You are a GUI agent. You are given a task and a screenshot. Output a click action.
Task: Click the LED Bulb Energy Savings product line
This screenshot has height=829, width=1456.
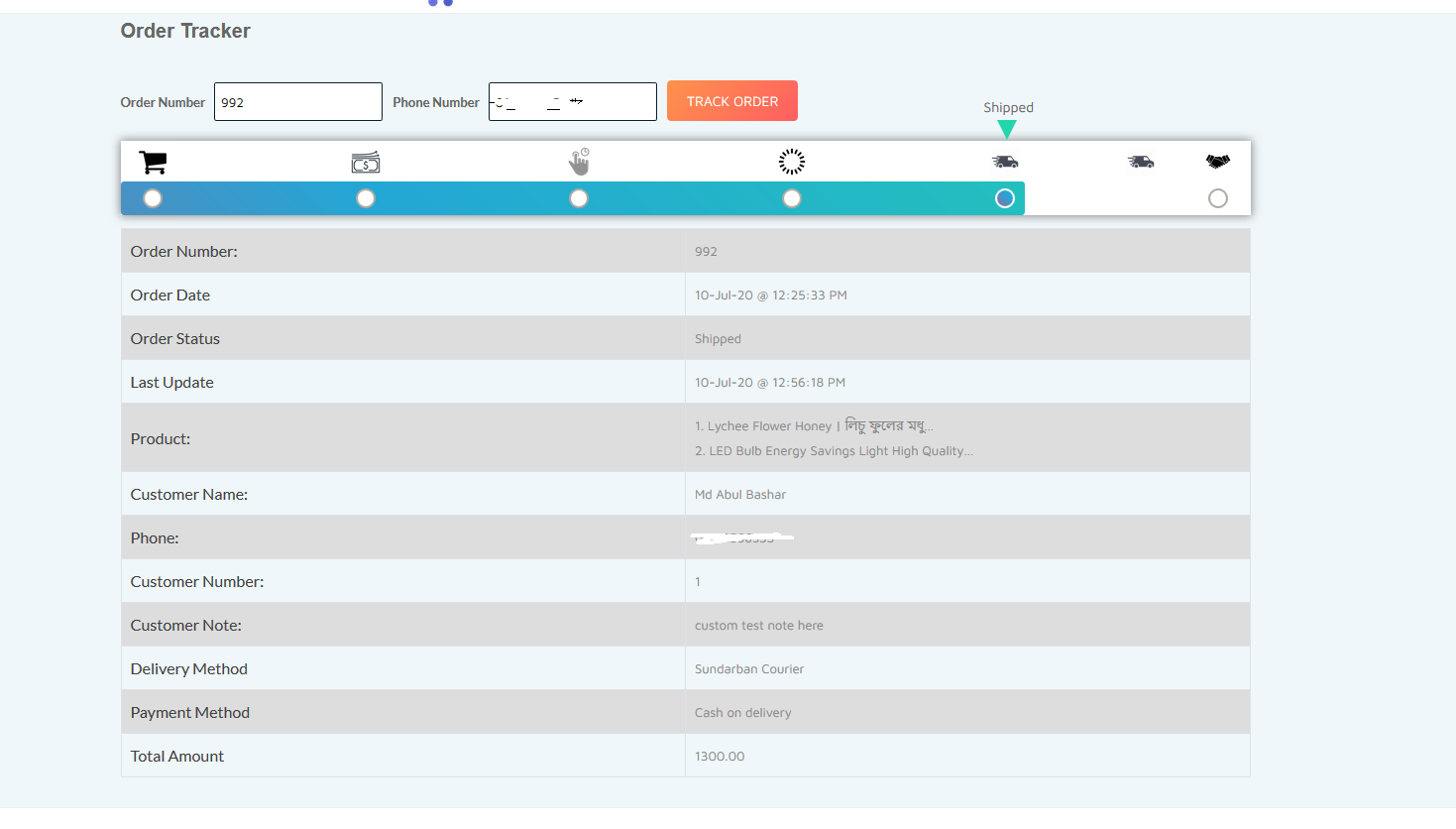(834, 451)
